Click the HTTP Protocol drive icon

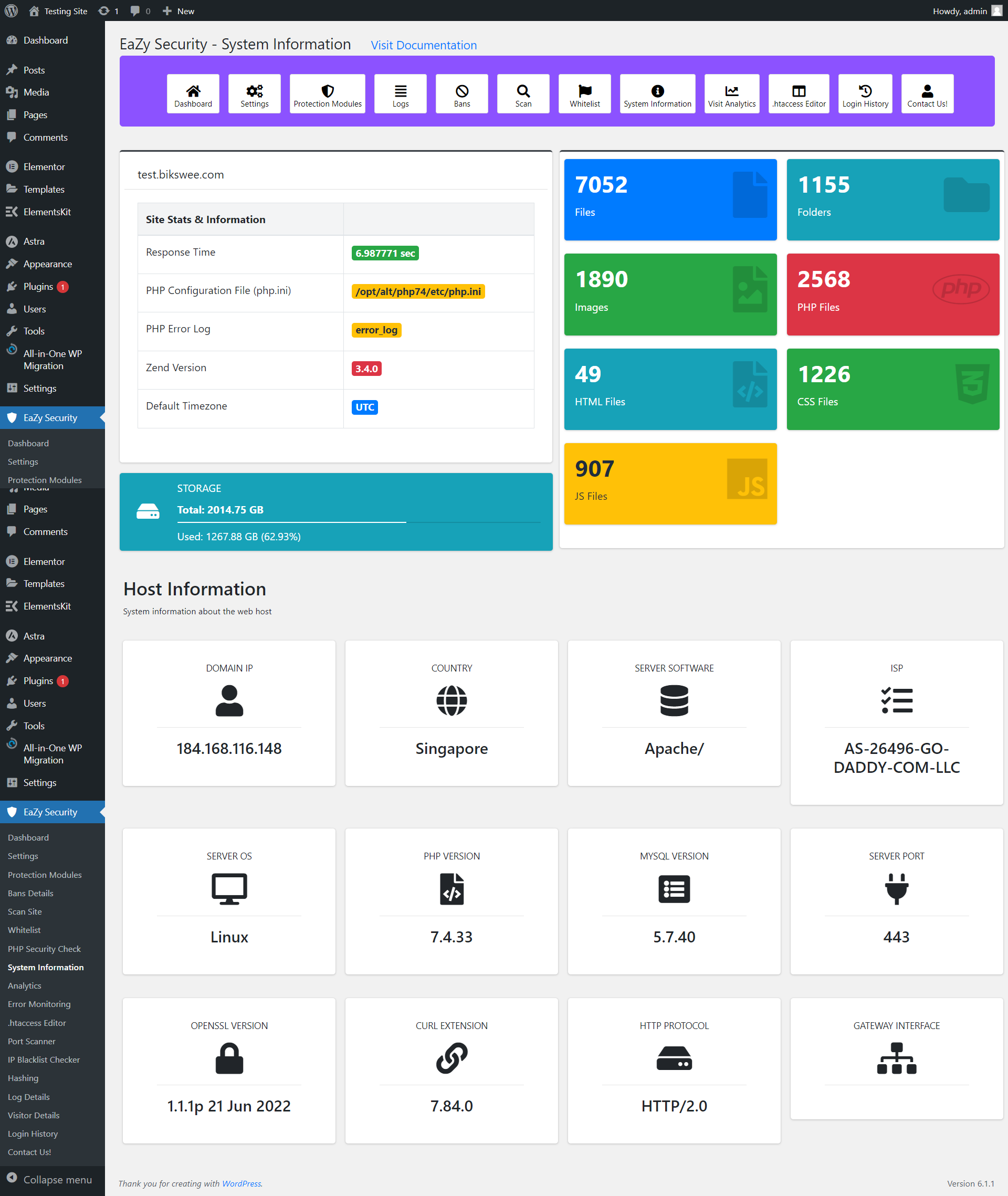[x=674, y=1058]
